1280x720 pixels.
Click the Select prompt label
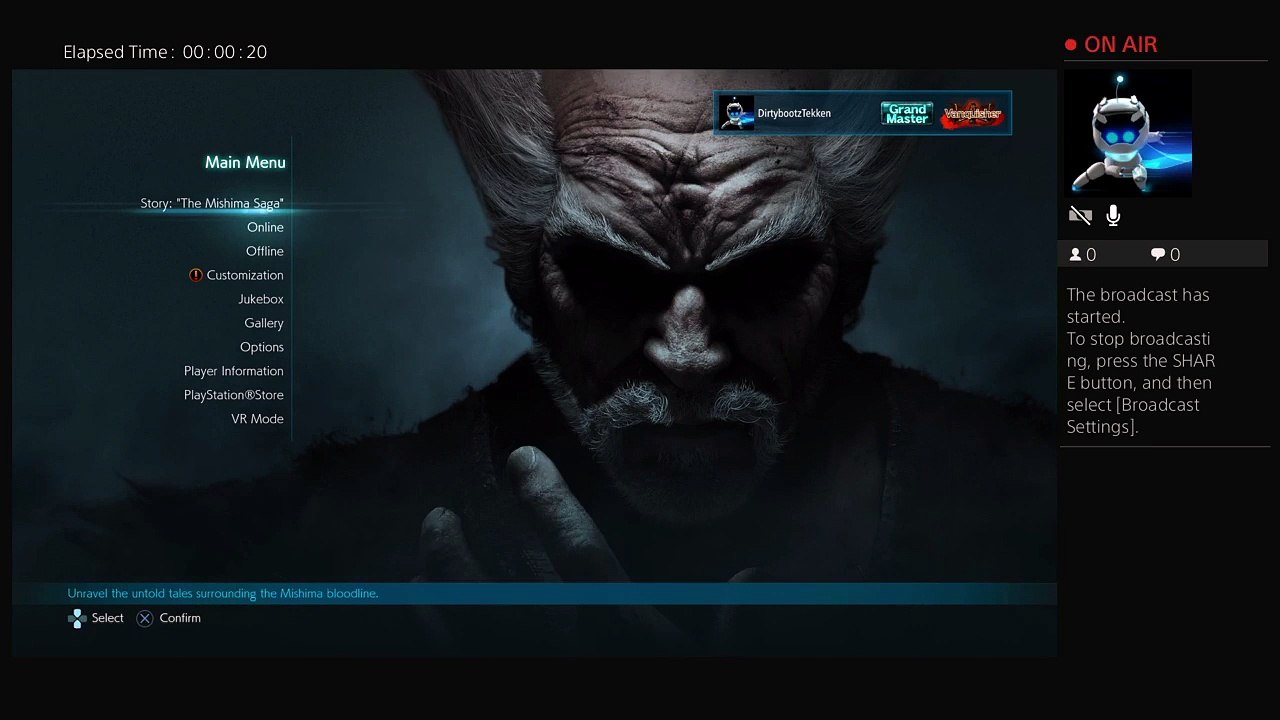108,618
